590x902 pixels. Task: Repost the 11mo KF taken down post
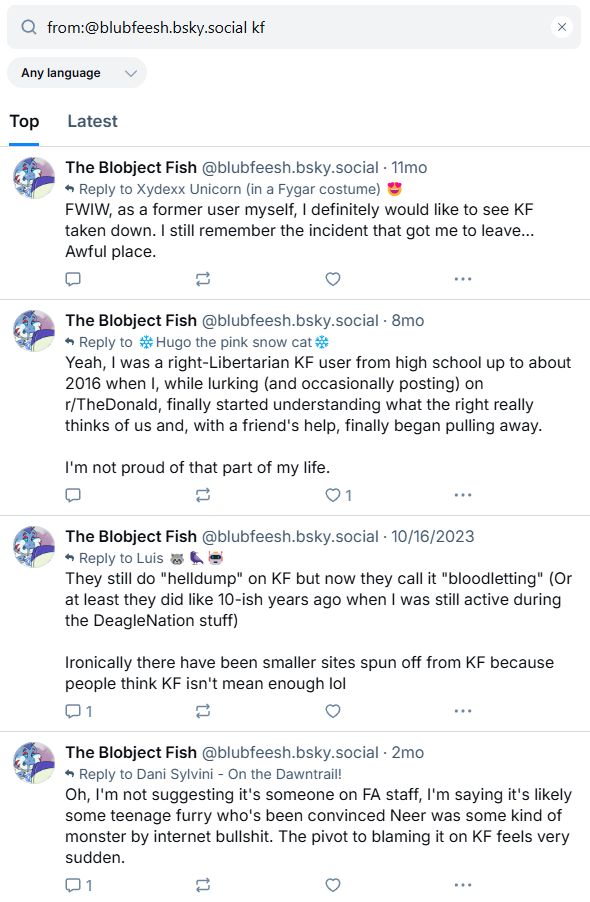[203, 279]
